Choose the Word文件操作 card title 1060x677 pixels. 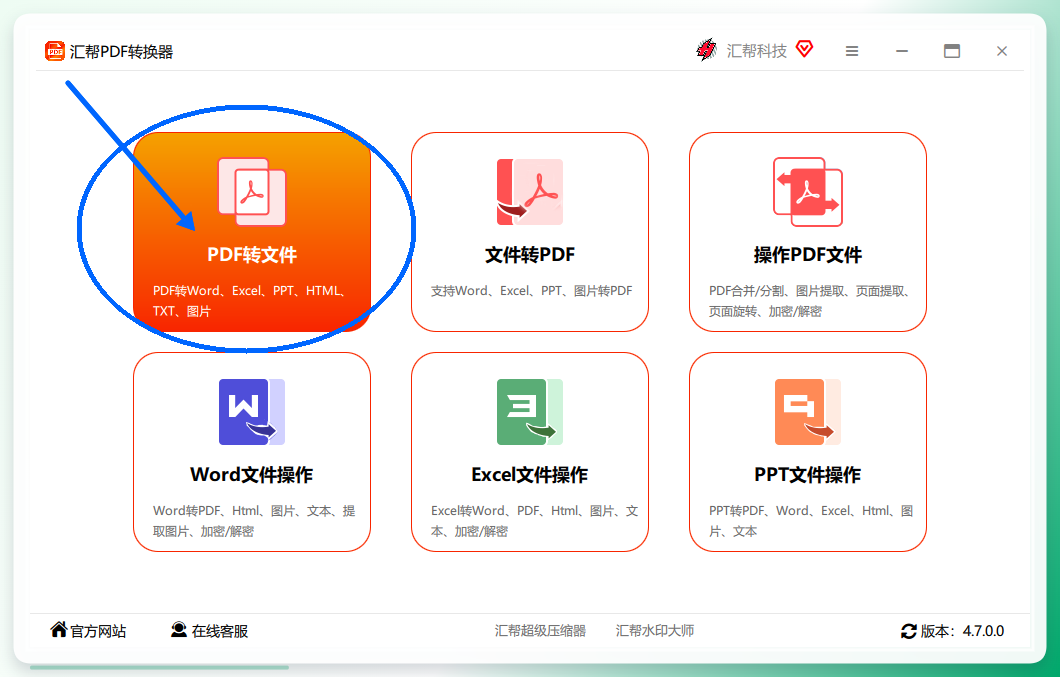point(251,475)
